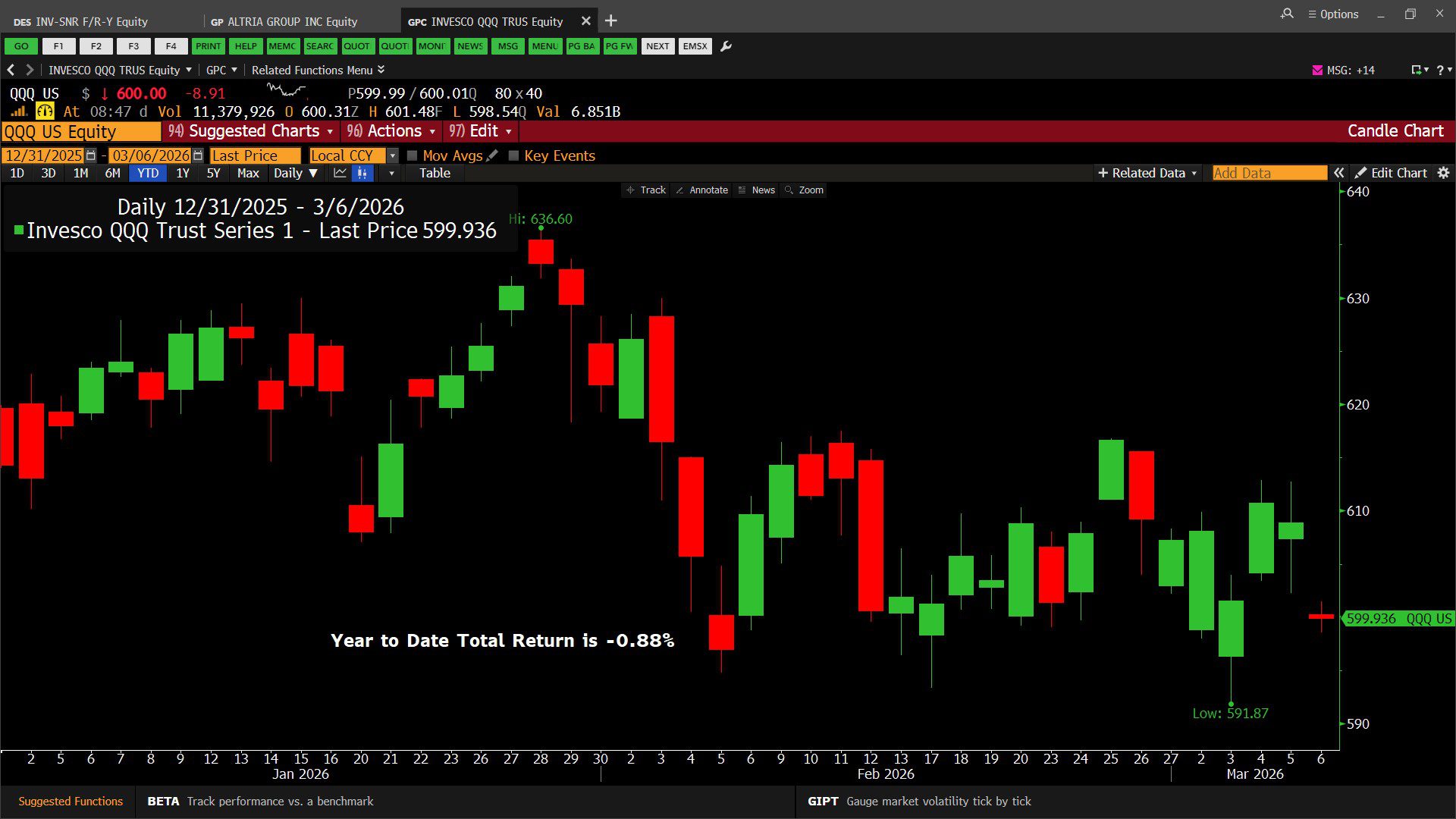Switch to line chart type icon
The image size is (1456, 819).
pyautogui.click(x=340, y=173)
